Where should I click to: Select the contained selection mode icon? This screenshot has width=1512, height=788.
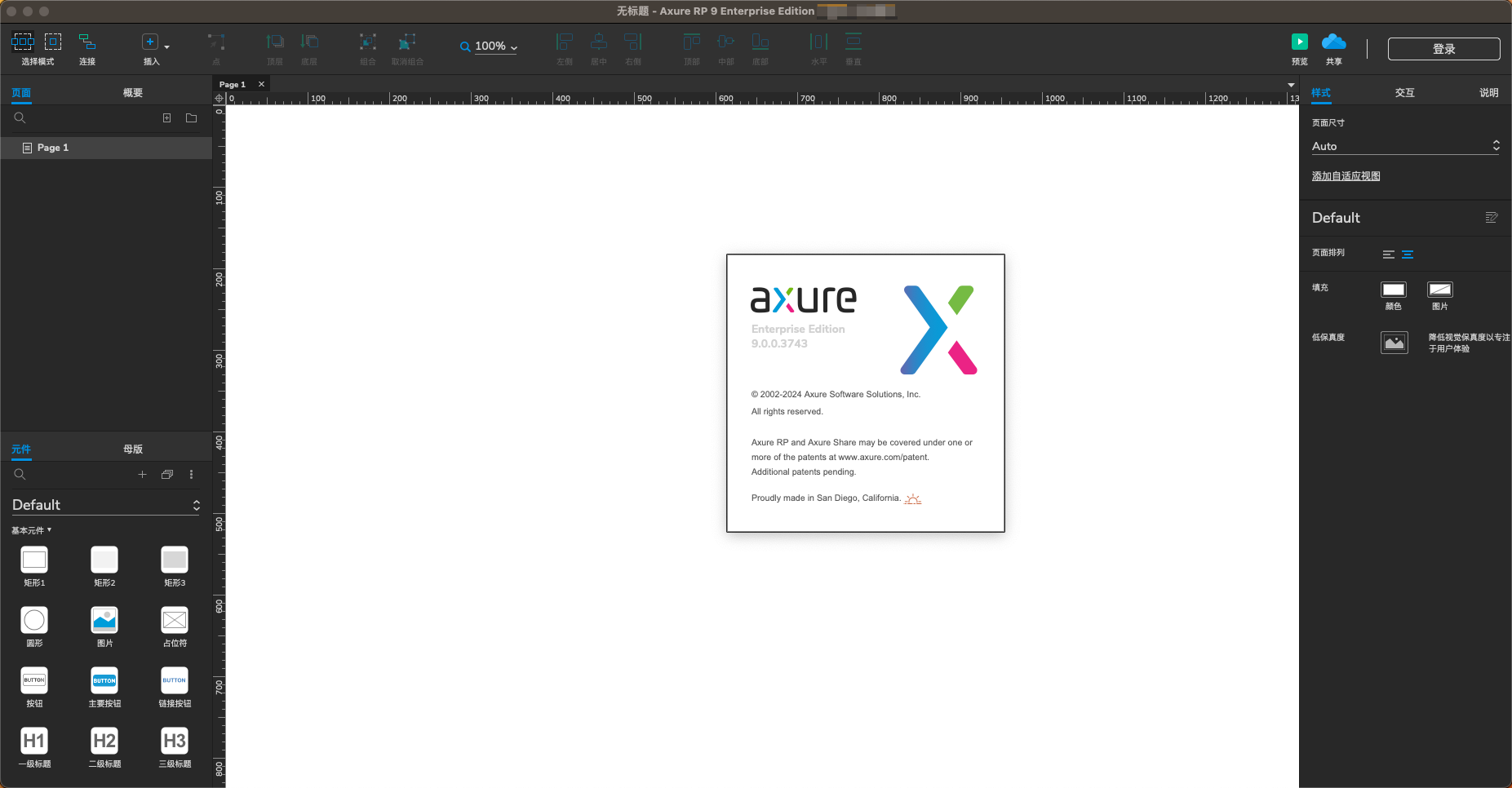53,42
